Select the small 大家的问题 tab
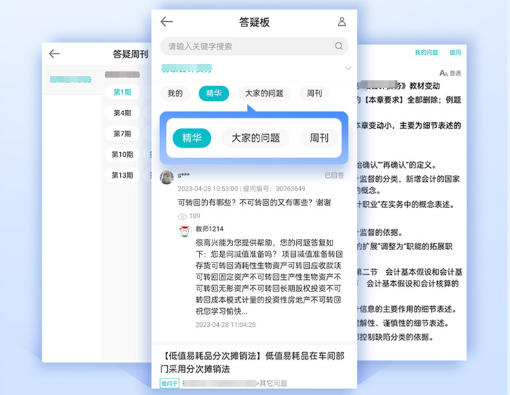The height and width of the screenshot is (395, 510). pyautogui.click(x=264, y=93)
